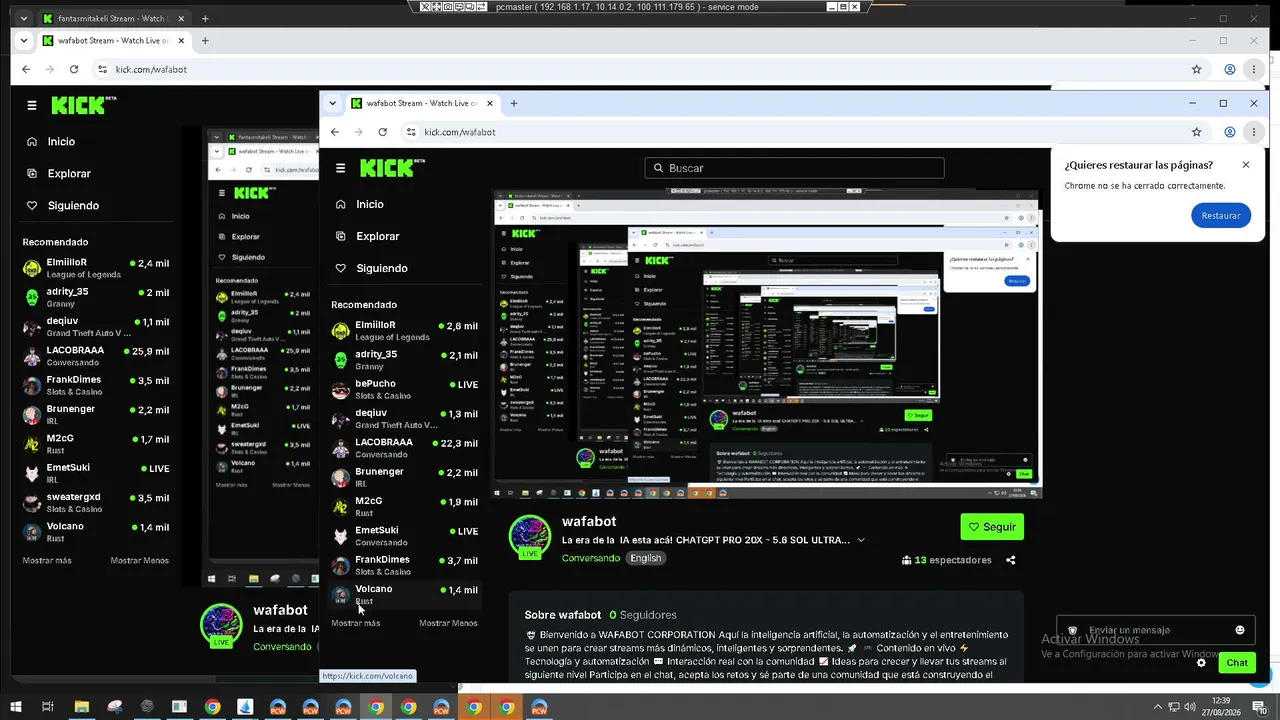Open FrankDimes avatar in front window sidebar
Viewport: 1280px width, 720px height.
340,565
